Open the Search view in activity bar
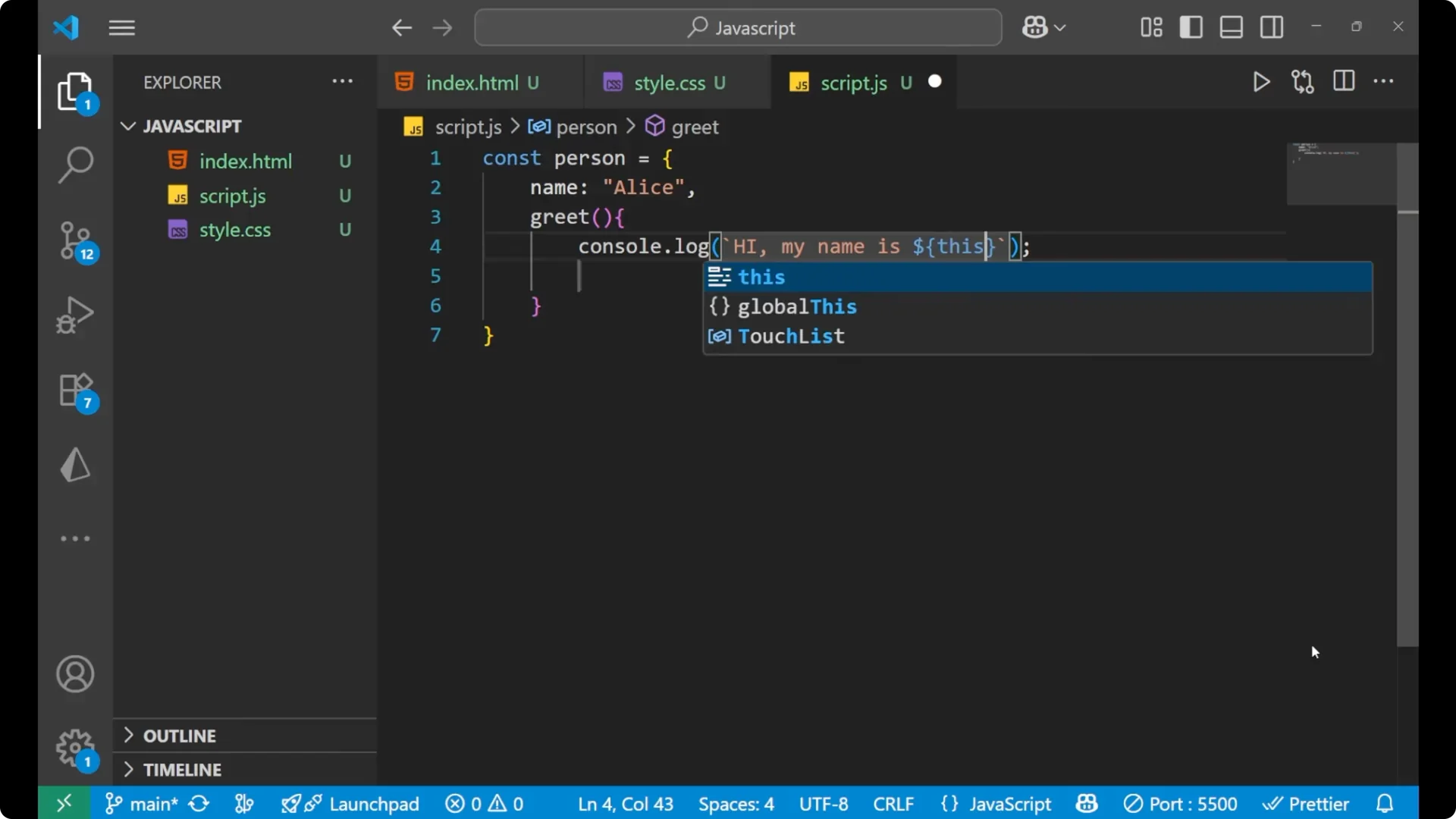Screen dimensions: 1456x819 (x=75, y=165)
